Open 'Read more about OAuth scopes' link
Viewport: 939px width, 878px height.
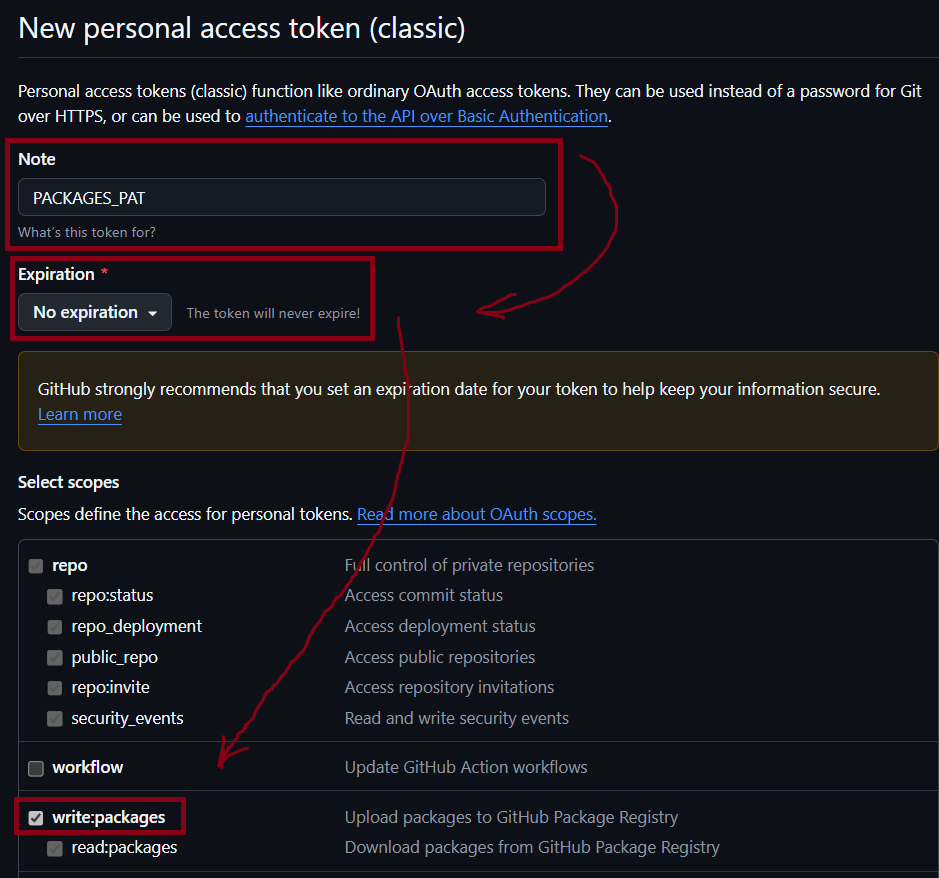click(476, 514)
